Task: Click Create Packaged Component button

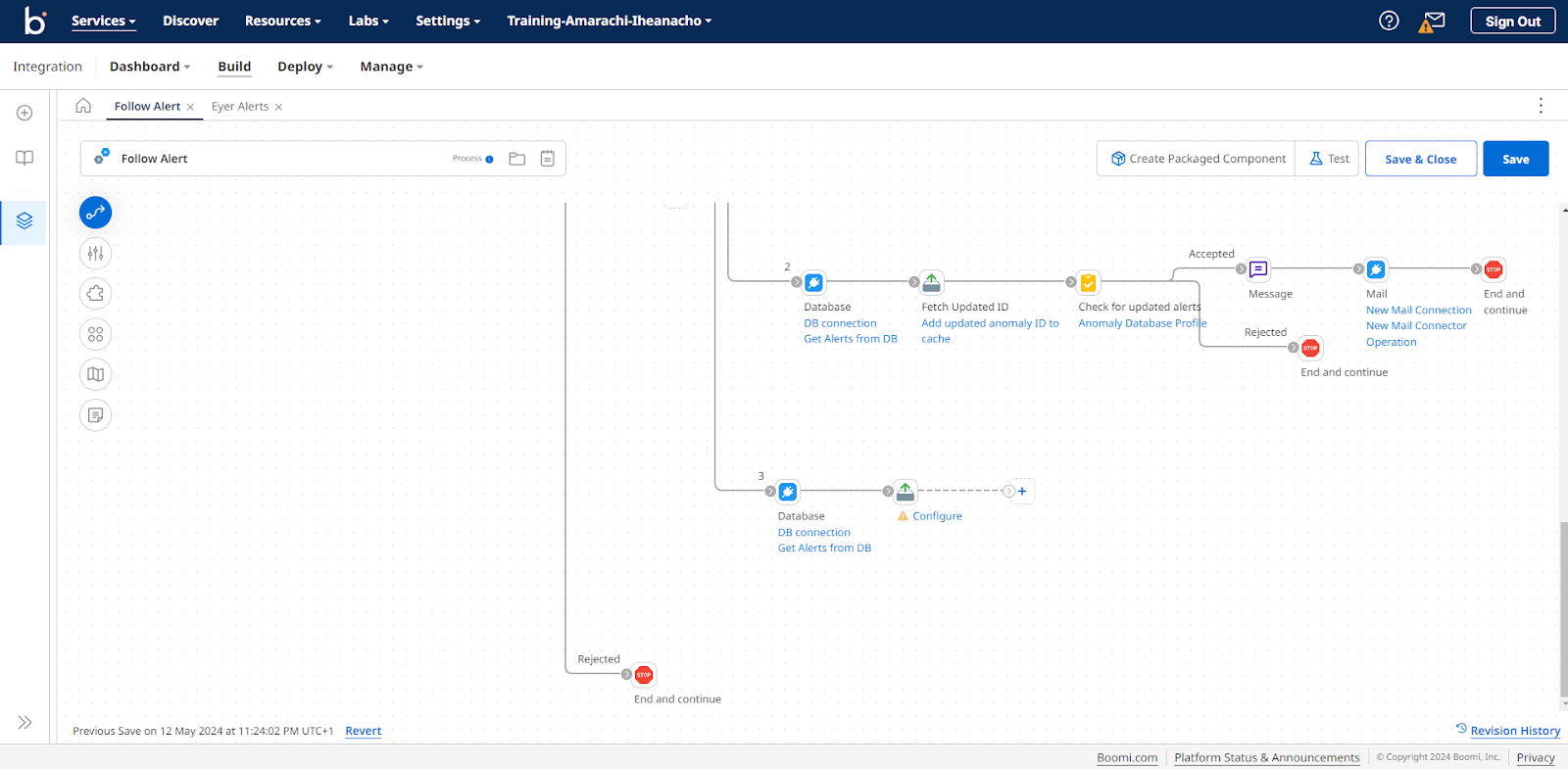Action: point(1198,159)
